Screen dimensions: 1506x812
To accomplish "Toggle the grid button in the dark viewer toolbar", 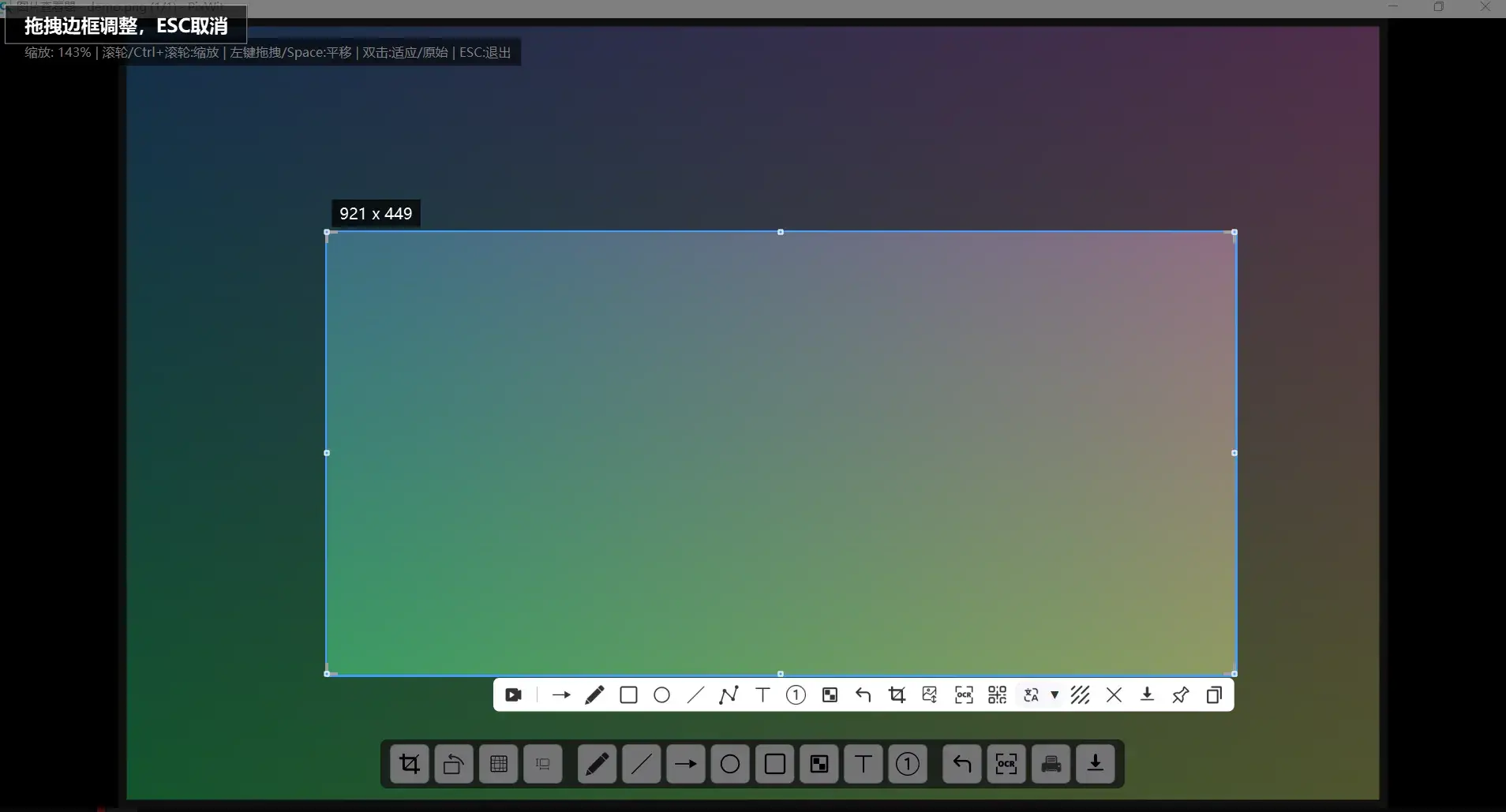I will click(499, 764).
